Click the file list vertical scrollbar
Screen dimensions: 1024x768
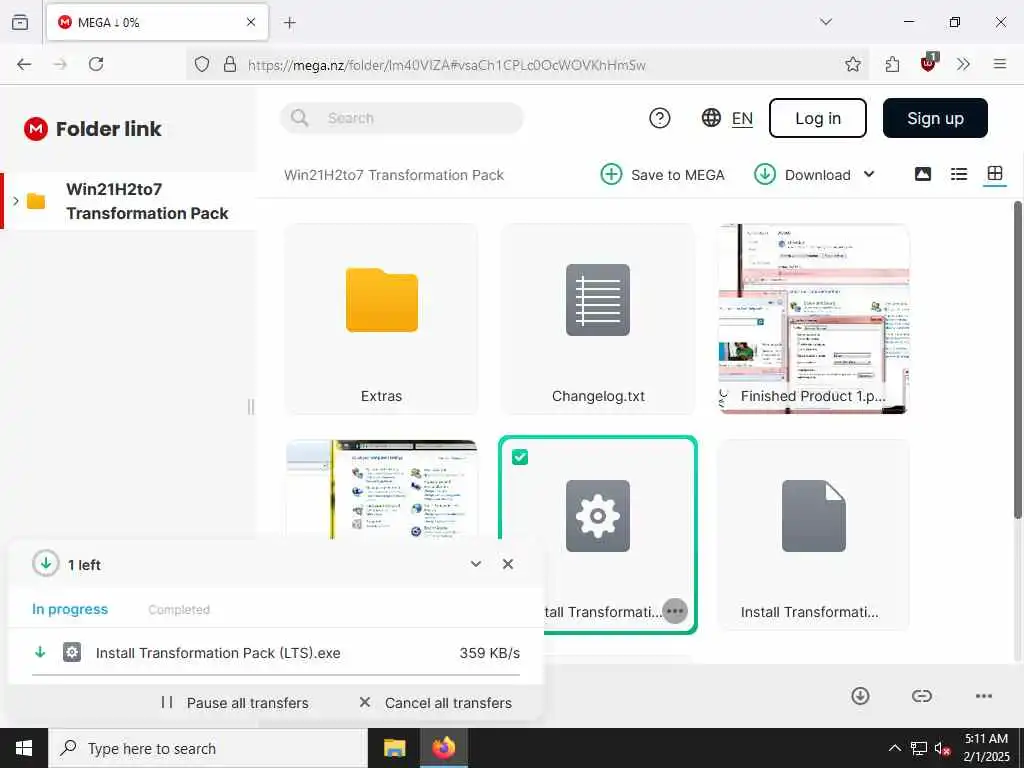tap(1017, 360)
